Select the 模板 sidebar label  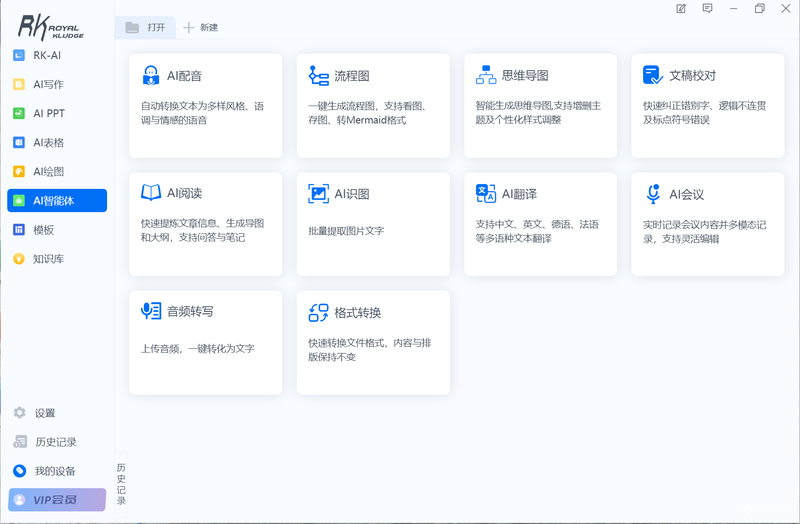point(43,230)
